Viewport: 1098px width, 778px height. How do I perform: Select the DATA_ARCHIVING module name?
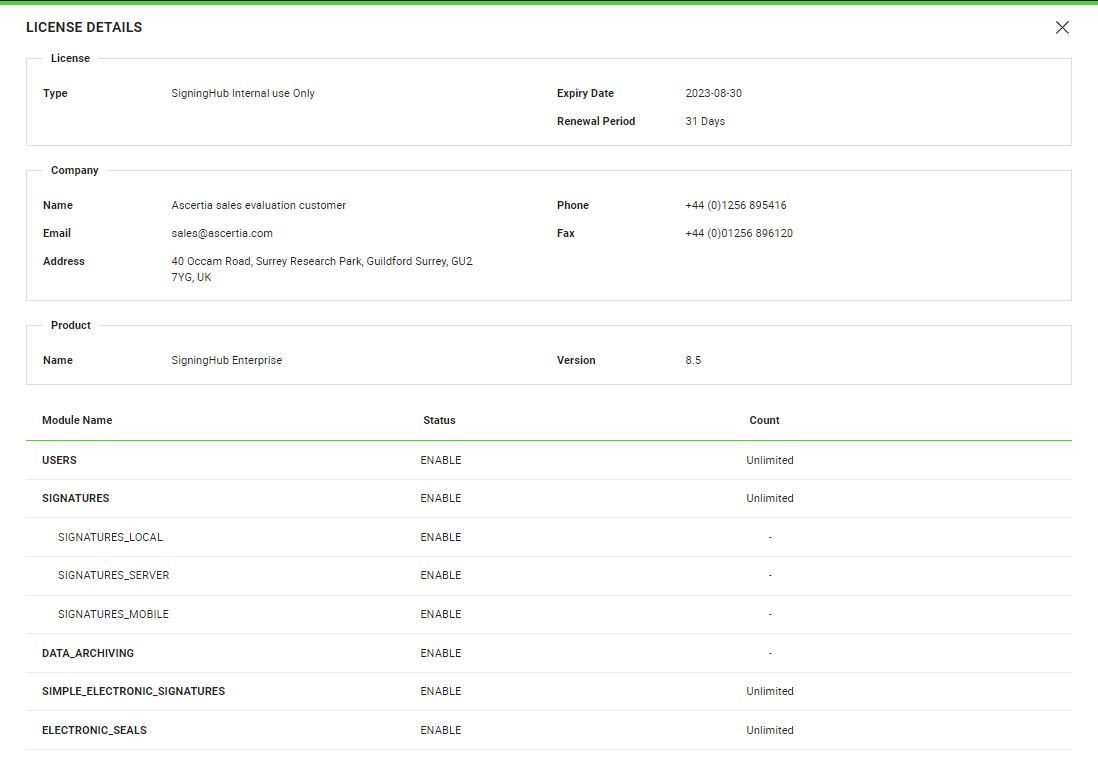(88, 653)
